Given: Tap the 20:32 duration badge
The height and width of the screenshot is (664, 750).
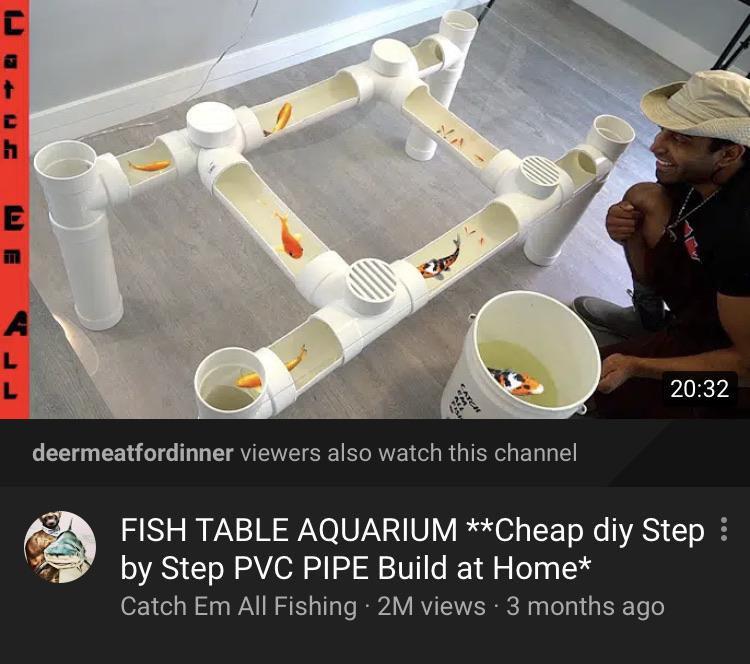Looking at the screenshot, I should click(x=699, y=388).
